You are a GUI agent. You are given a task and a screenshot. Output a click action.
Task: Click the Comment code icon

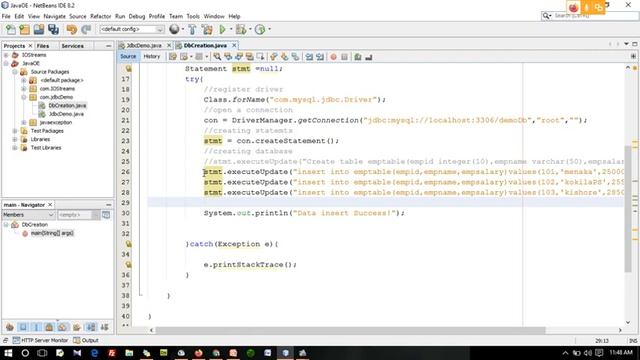pos(358,57)
